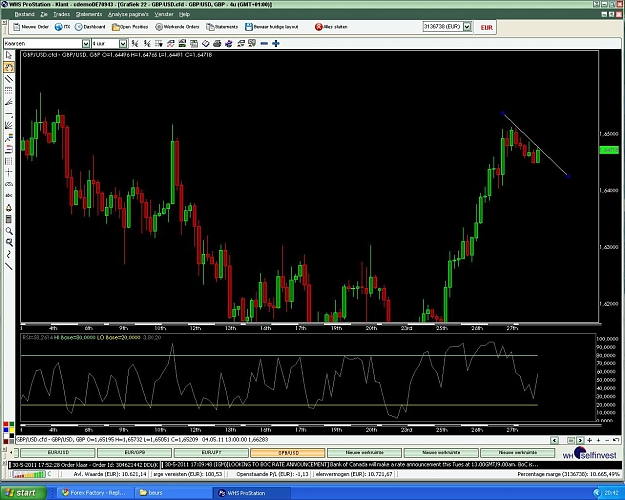Open Werkende Orders list
This screenshot has height=500, width=625.
coord(177,27)
